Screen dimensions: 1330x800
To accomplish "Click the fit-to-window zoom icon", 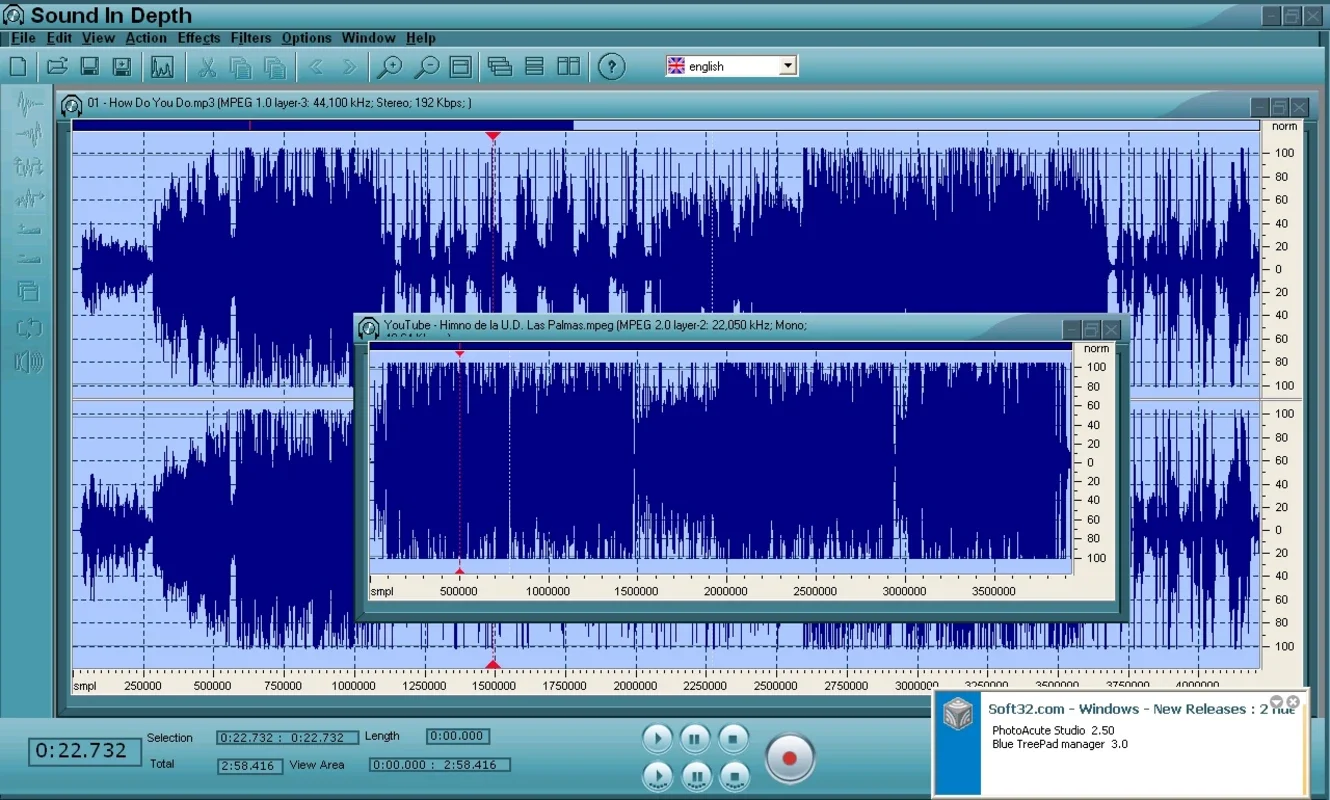I will pos(460,67).
